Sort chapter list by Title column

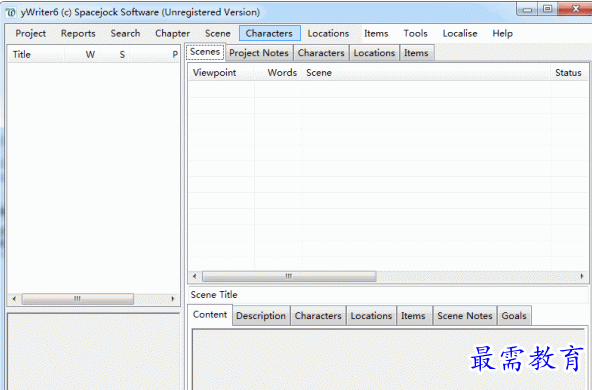(x=36, y=54)
